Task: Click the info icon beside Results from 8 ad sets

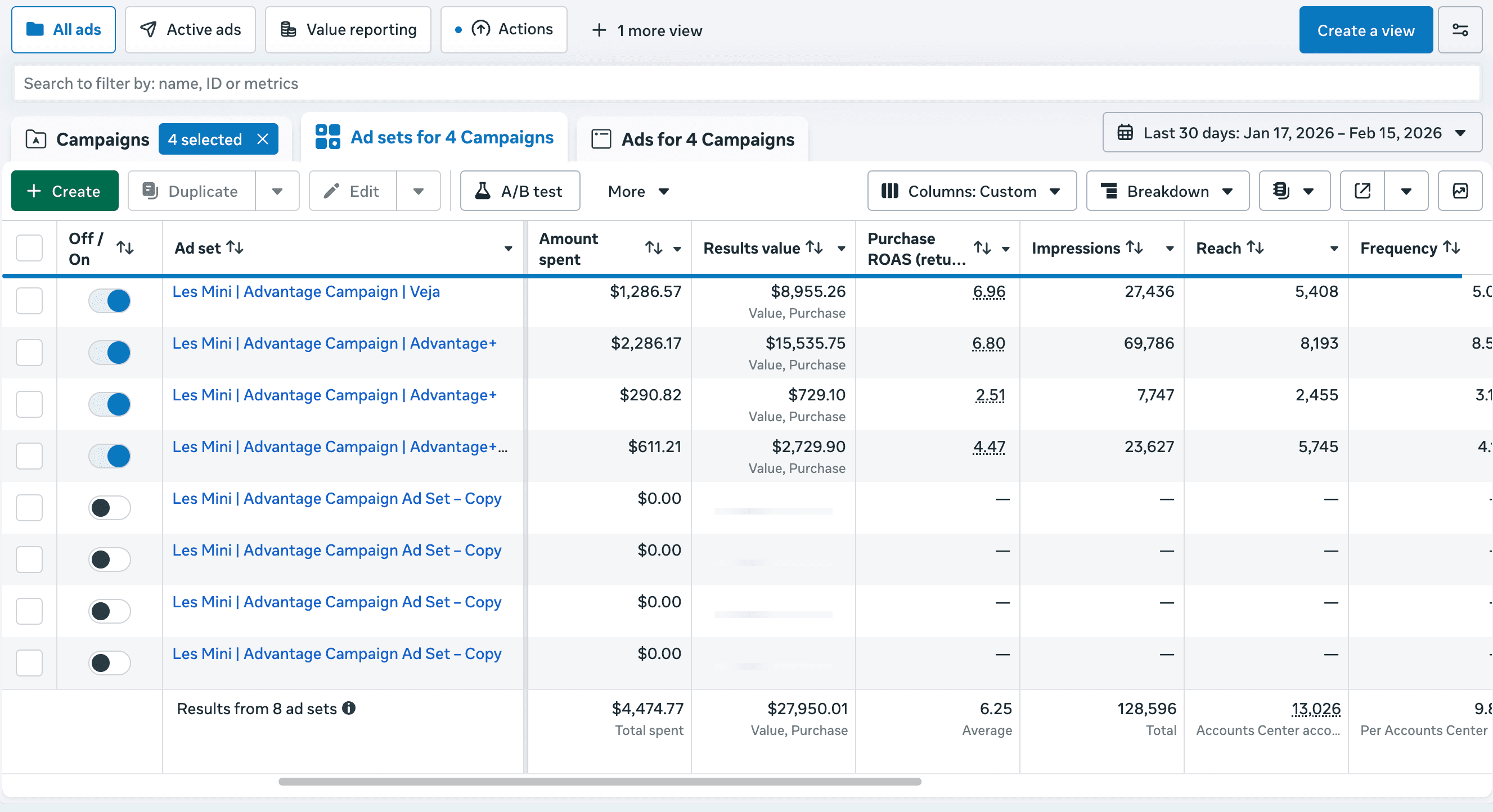Action: [350, 709]
